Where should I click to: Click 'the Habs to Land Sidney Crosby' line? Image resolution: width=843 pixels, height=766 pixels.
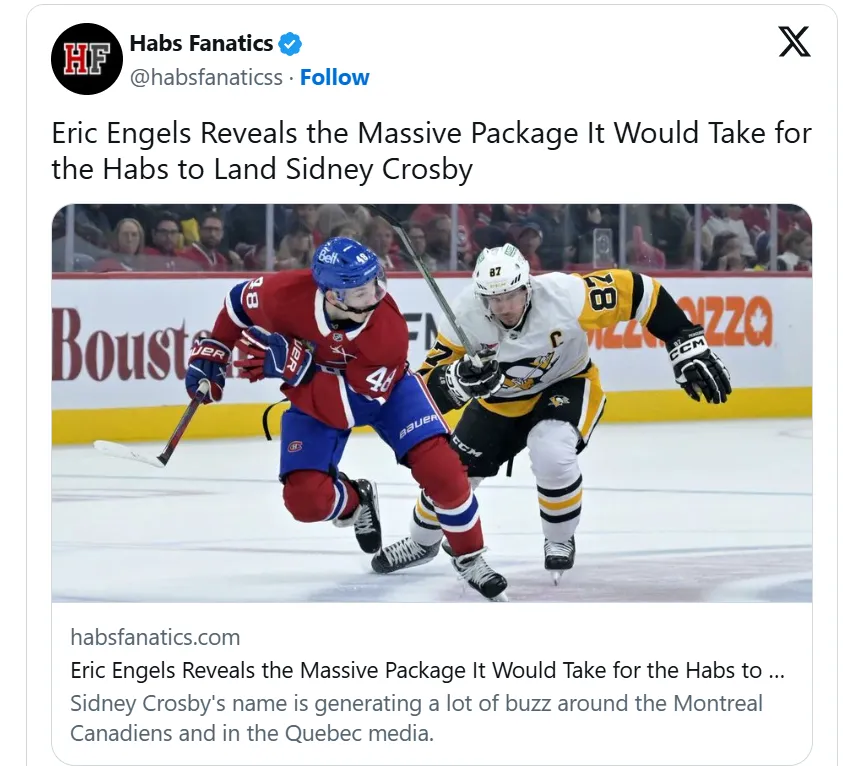(x=262, y=169)
